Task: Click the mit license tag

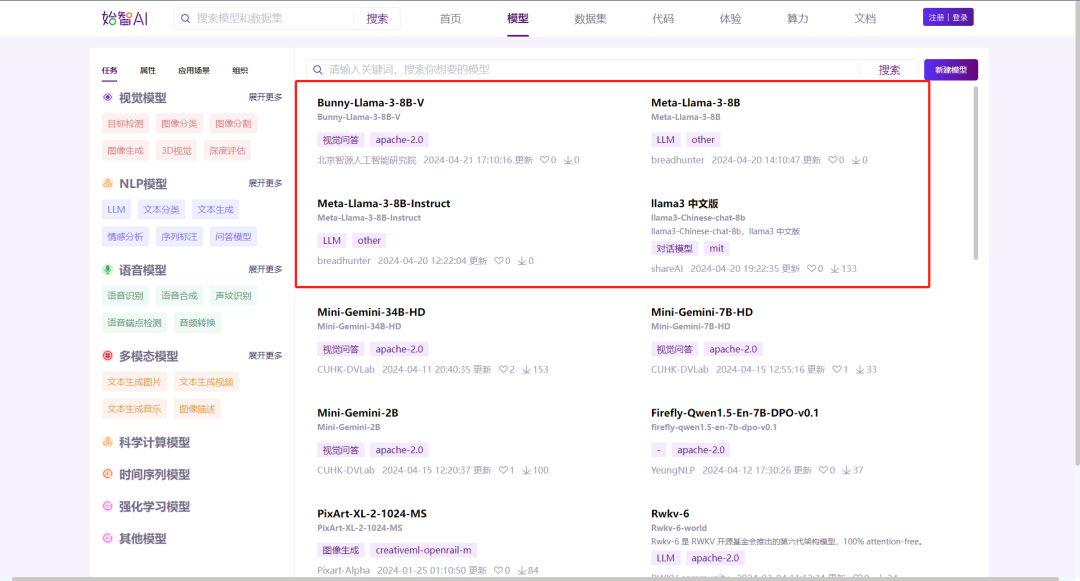Action: (717, 249)
